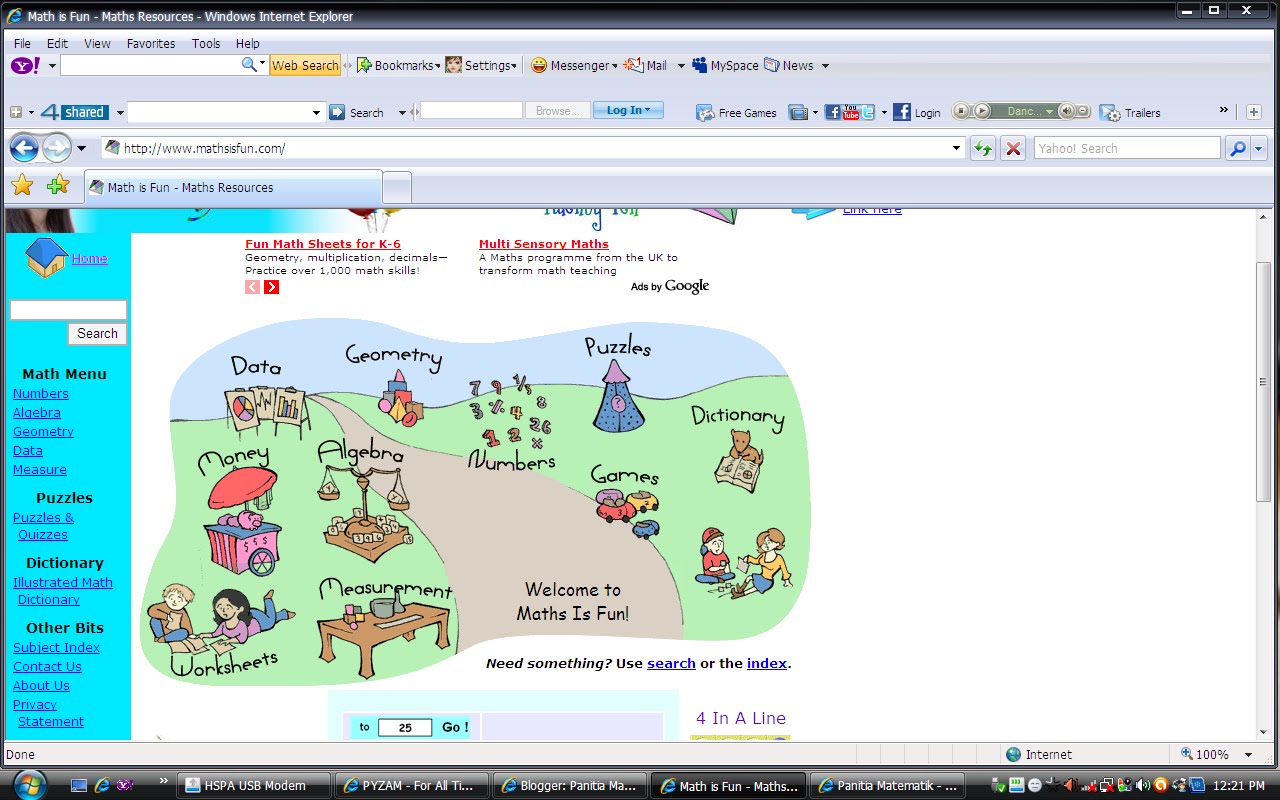Open the Subject Index link
This screenshot has height=800, width=1280.
click(56, 647)
